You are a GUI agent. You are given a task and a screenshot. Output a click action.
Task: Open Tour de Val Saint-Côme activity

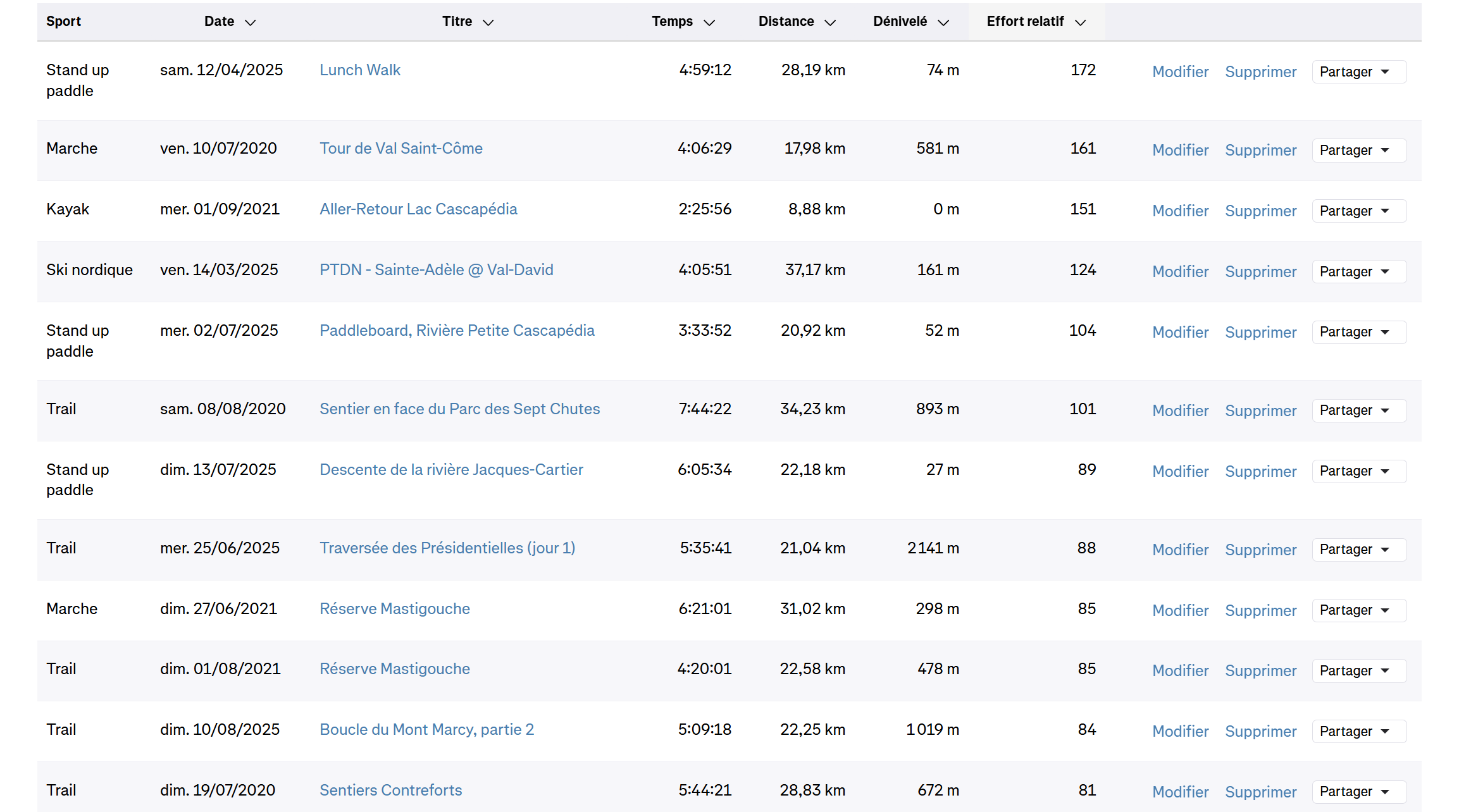coord(400,149)
